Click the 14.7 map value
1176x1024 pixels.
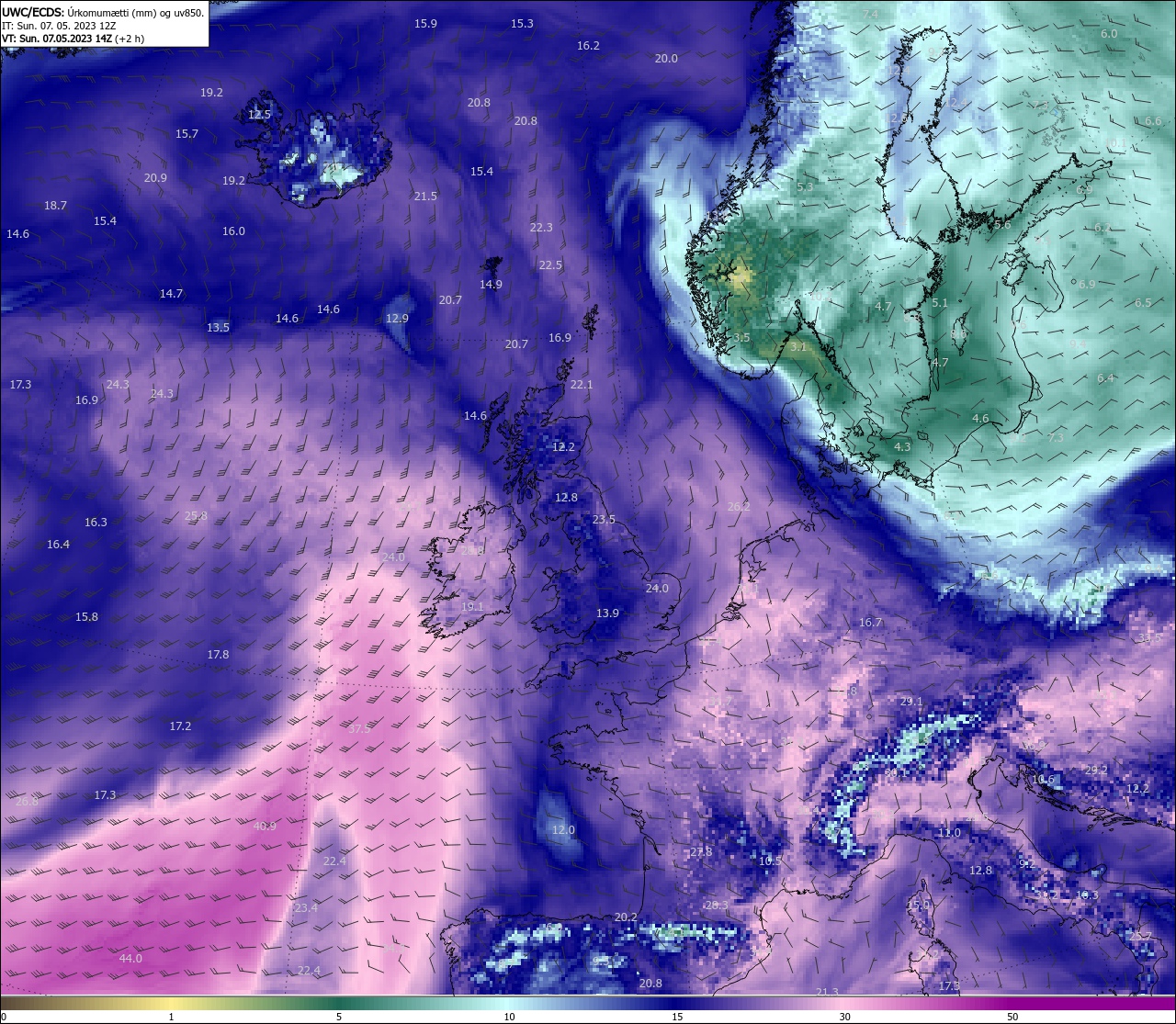pos(171,294)
